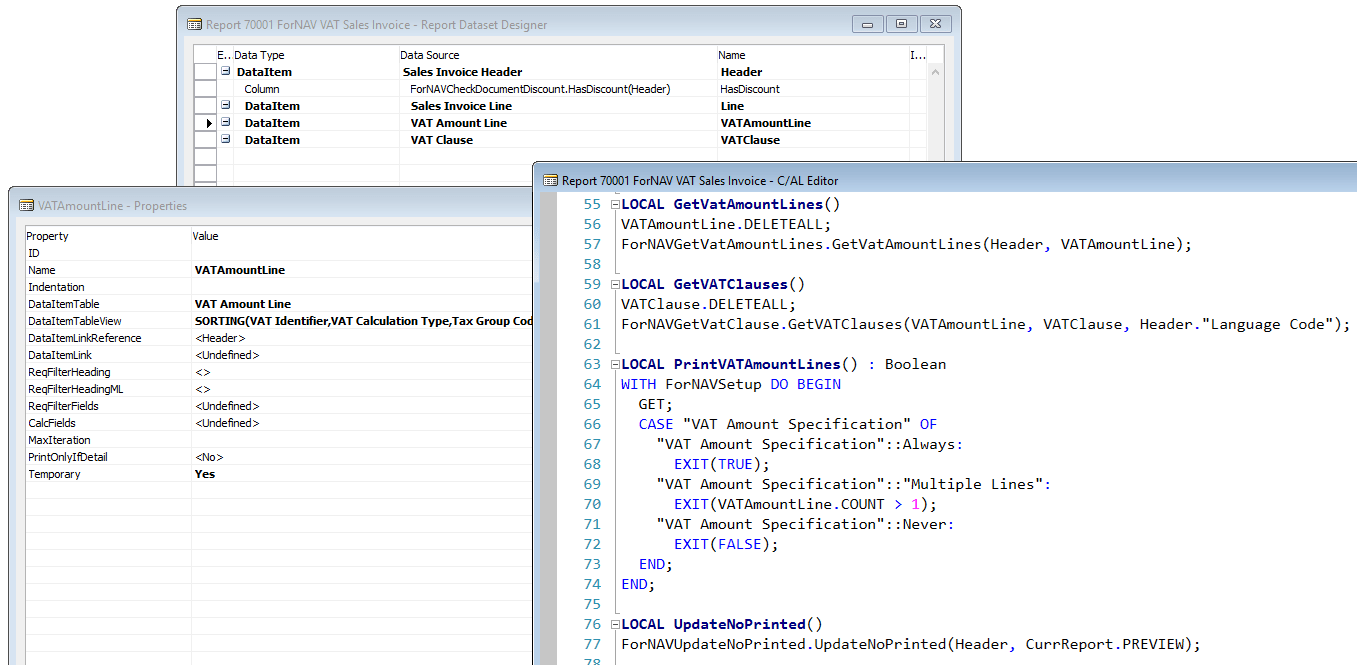Collapse the GetVATClauses function fold
The width and height of the screenshot is (1357, 665).
613,284
